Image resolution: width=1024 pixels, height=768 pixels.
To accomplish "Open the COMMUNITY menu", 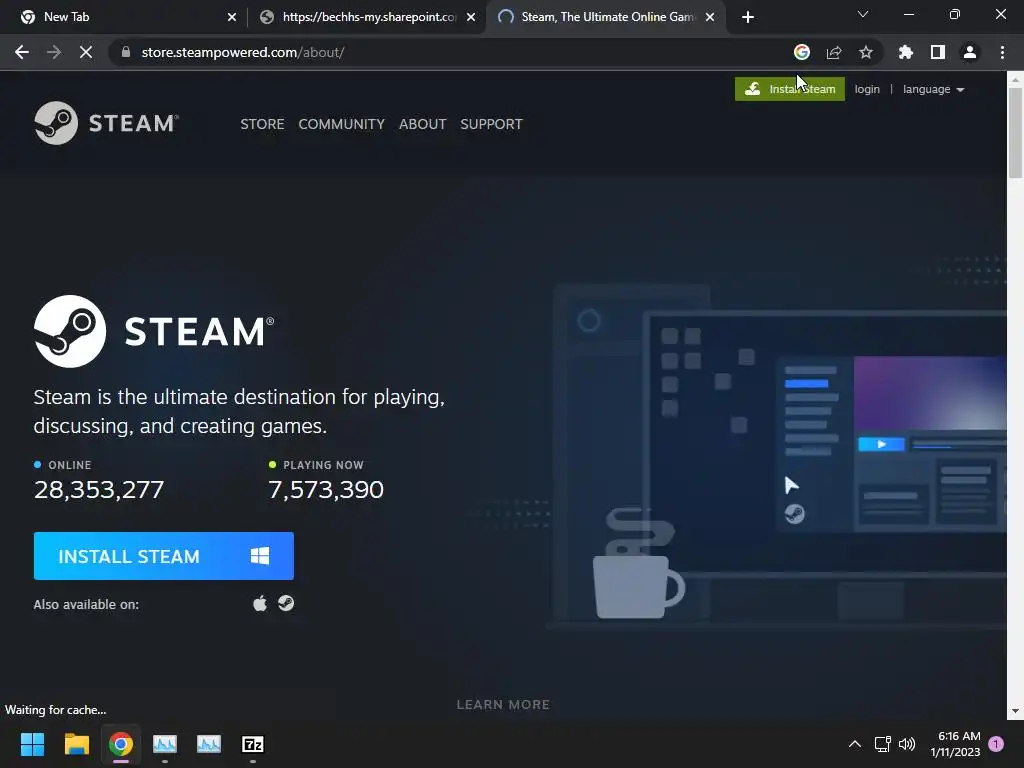I will (342, 124).
